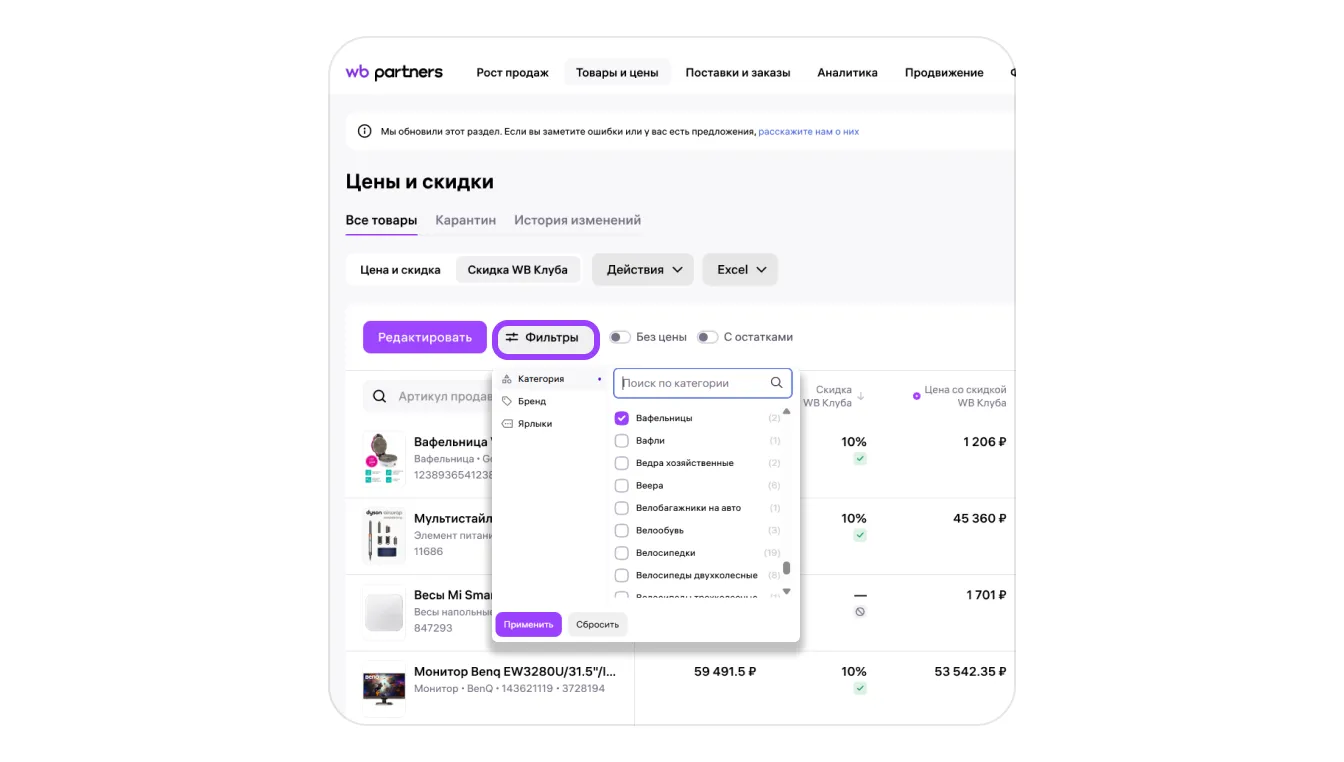Open the Фильтры filter panel button
Image resolution: width=1344 pixels, height=762 pixels.
point(545,338)
